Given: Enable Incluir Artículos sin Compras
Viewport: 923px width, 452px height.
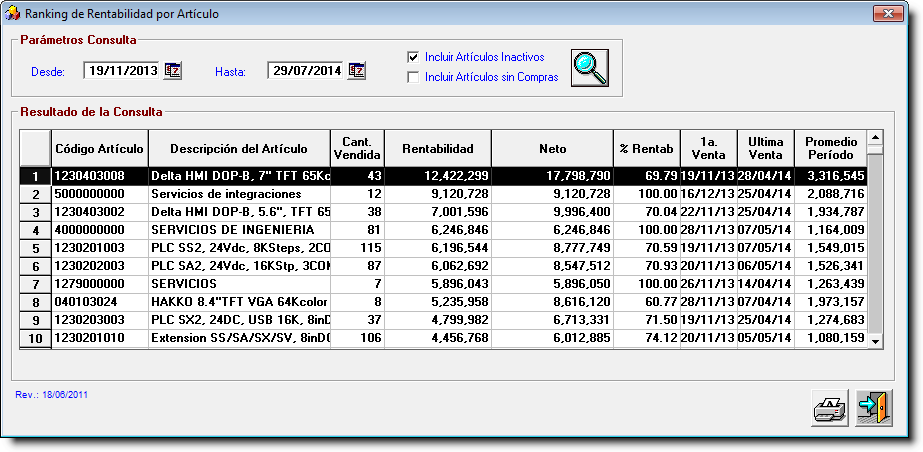Looking at the screenshot, I should pos(413,77).
